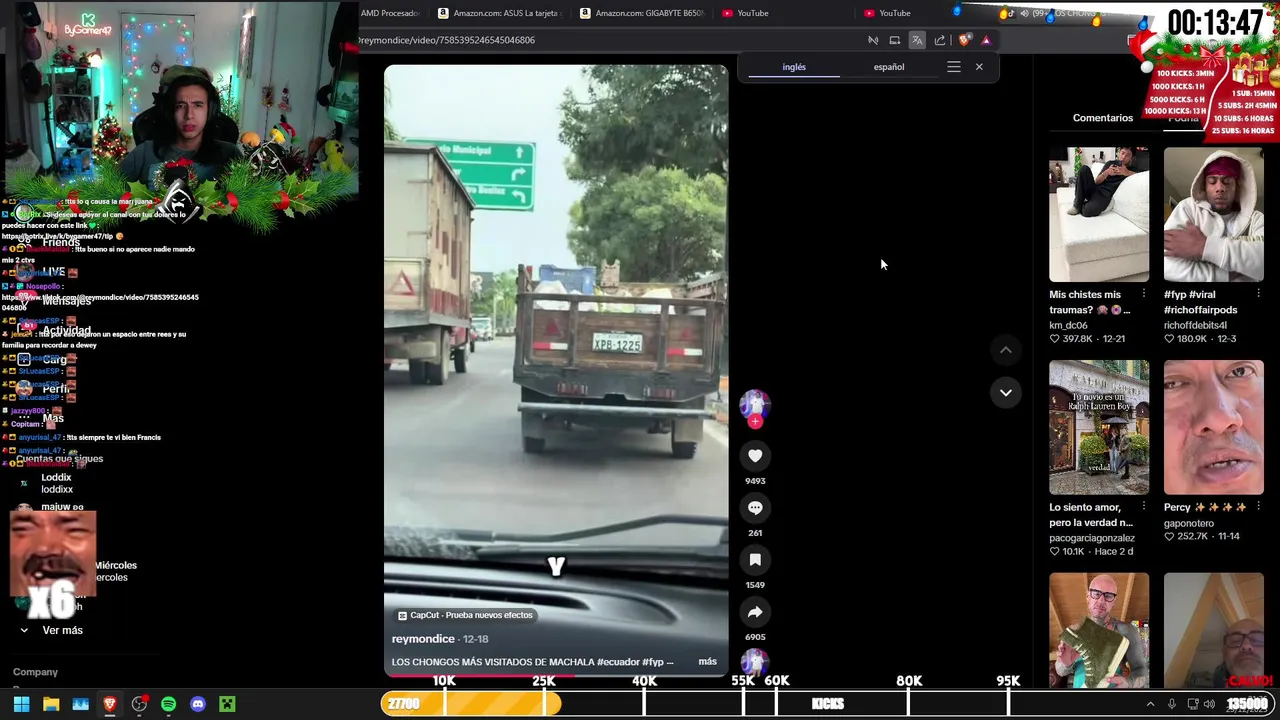Switch to the second YouTube tab
The height and width of the screenshot is (720, 1280).
coord(910,13)
